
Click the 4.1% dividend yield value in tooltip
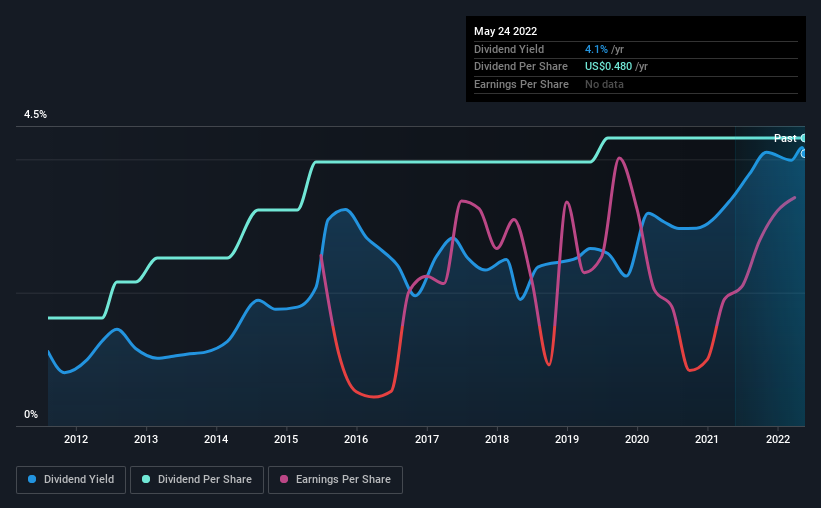[x=596, y=49]
